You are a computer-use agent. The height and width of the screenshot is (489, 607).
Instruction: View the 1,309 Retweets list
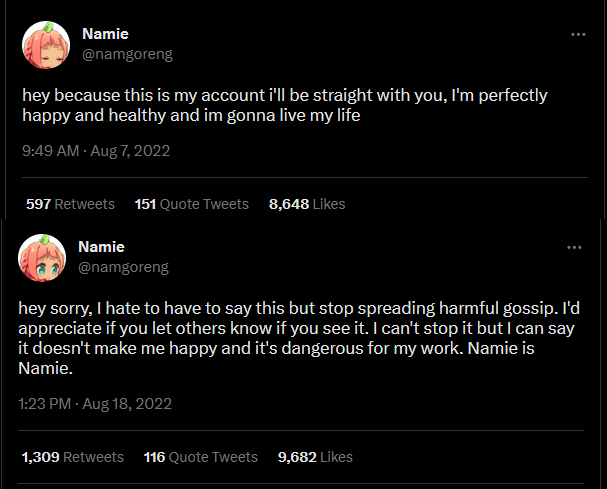72,457
